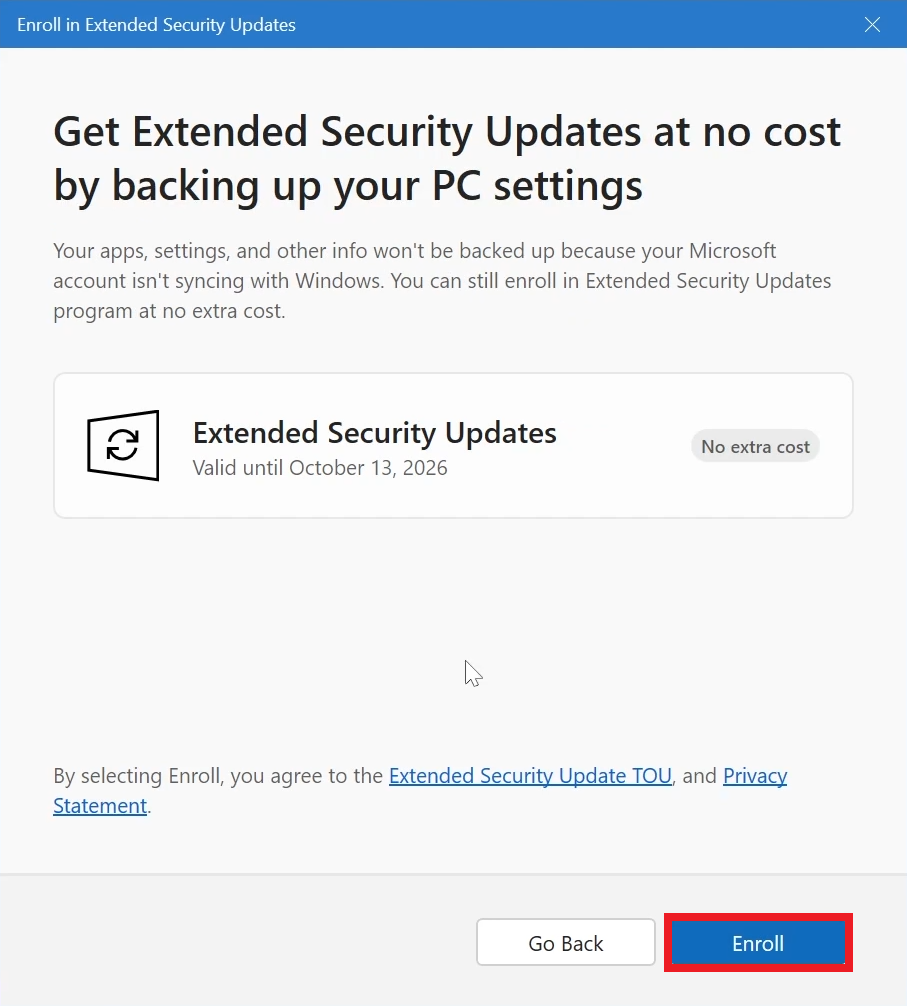Click the Extended Security Updates sync icon
The width and height of the screenshot is (907, 1006).
click(123, 445)
